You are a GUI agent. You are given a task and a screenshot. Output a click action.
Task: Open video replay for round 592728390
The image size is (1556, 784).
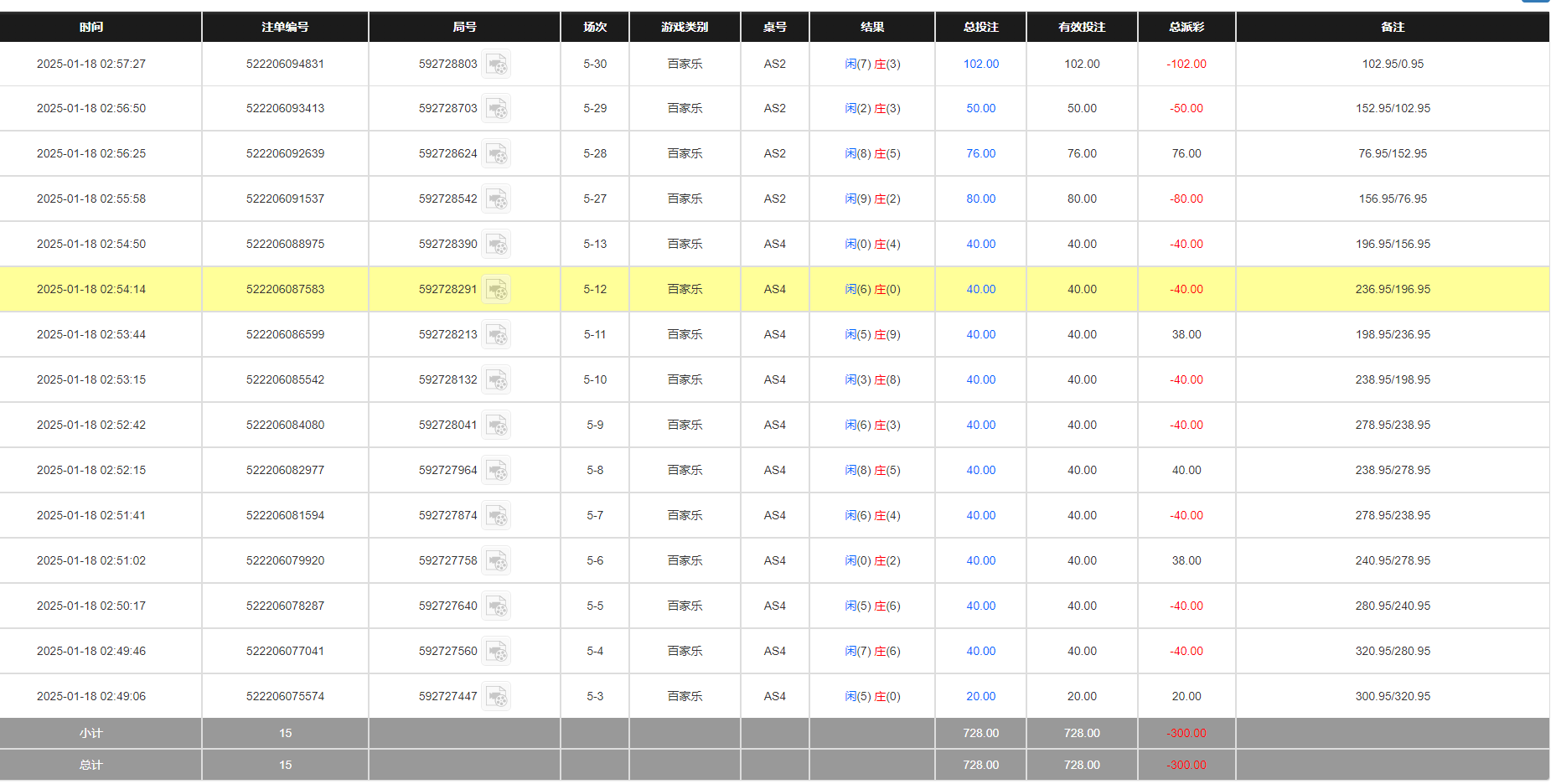pyautogui.click(x=497, y=245)
